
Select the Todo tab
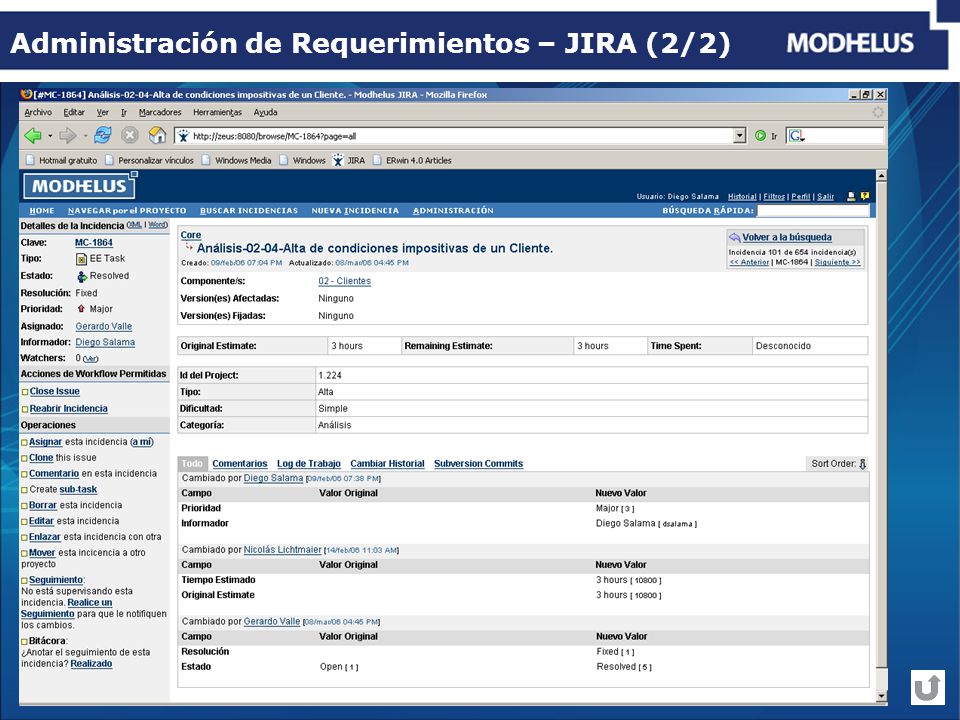[x=192, y=464]
